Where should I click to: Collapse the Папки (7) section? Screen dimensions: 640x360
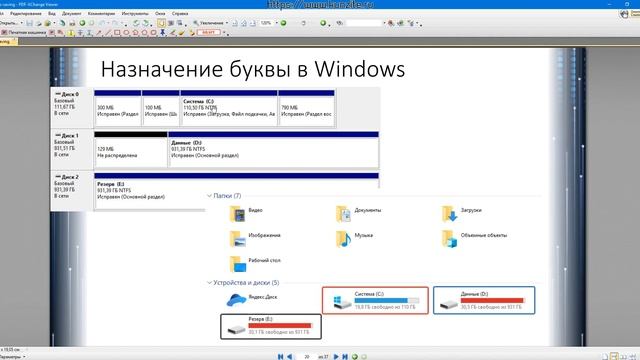209,196
